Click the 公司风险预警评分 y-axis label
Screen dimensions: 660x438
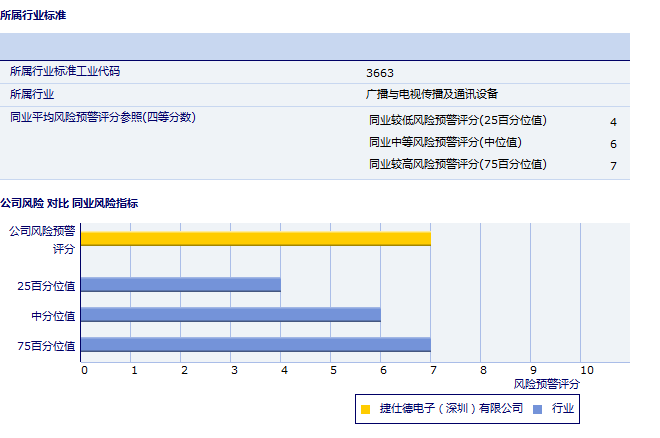[x=42, y=239]
